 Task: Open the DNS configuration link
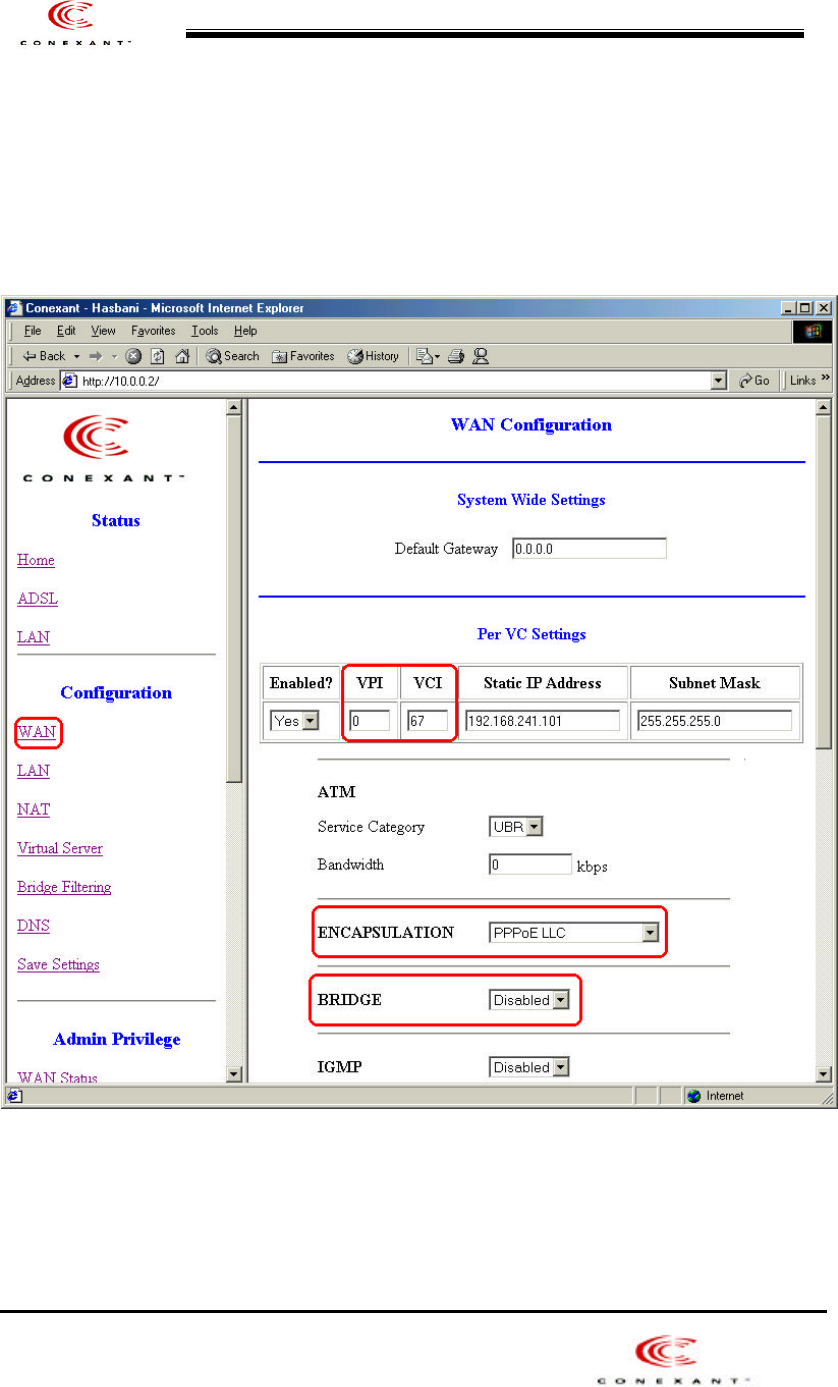click(x=33, y=926)
